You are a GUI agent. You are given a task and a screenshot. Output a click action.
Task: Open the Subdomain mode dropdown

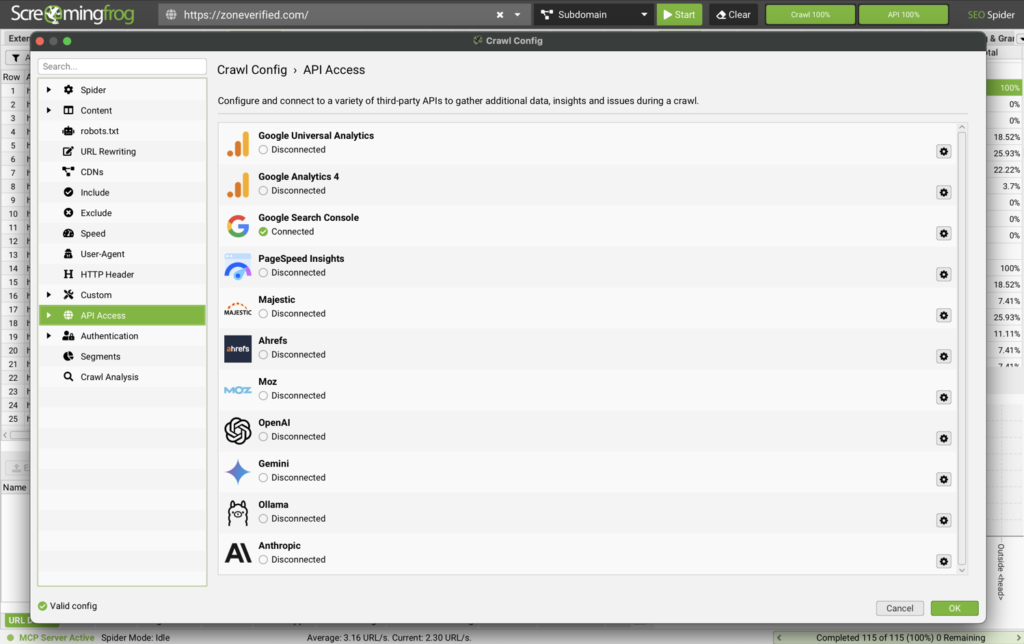594,14
